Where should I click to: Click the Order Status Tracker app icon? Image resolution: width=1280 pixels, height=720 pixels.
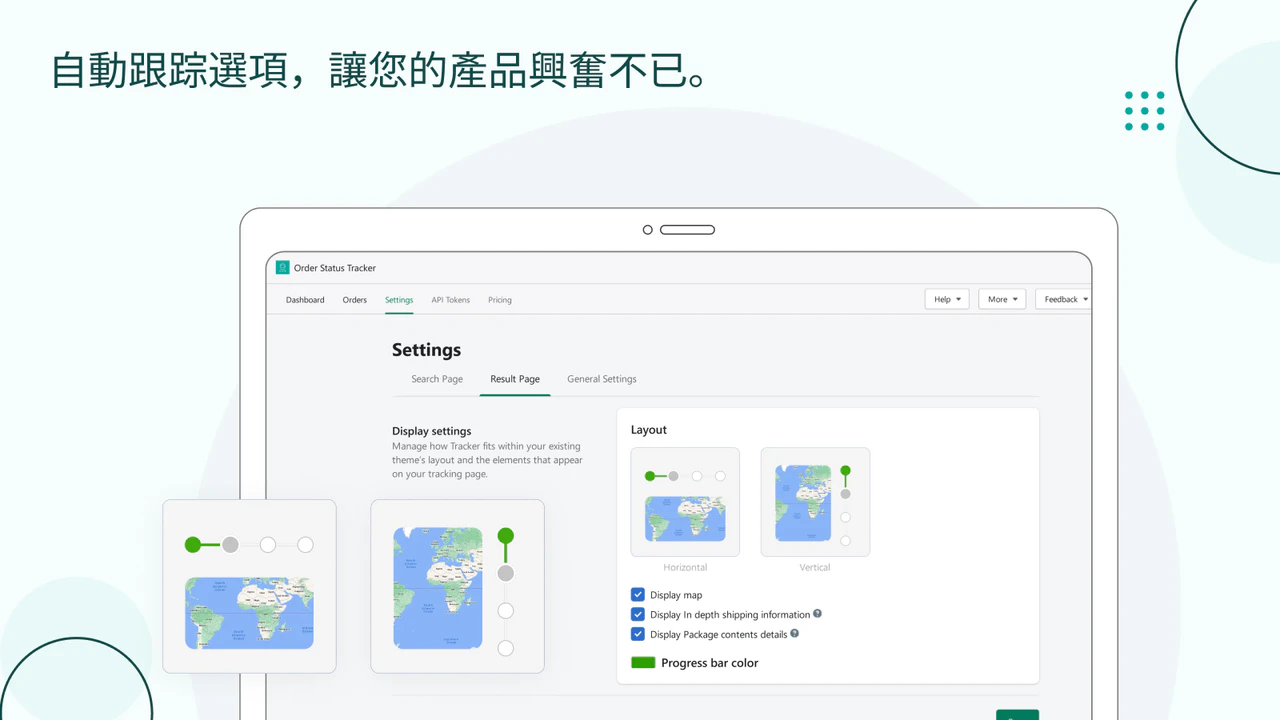point(283,268)
